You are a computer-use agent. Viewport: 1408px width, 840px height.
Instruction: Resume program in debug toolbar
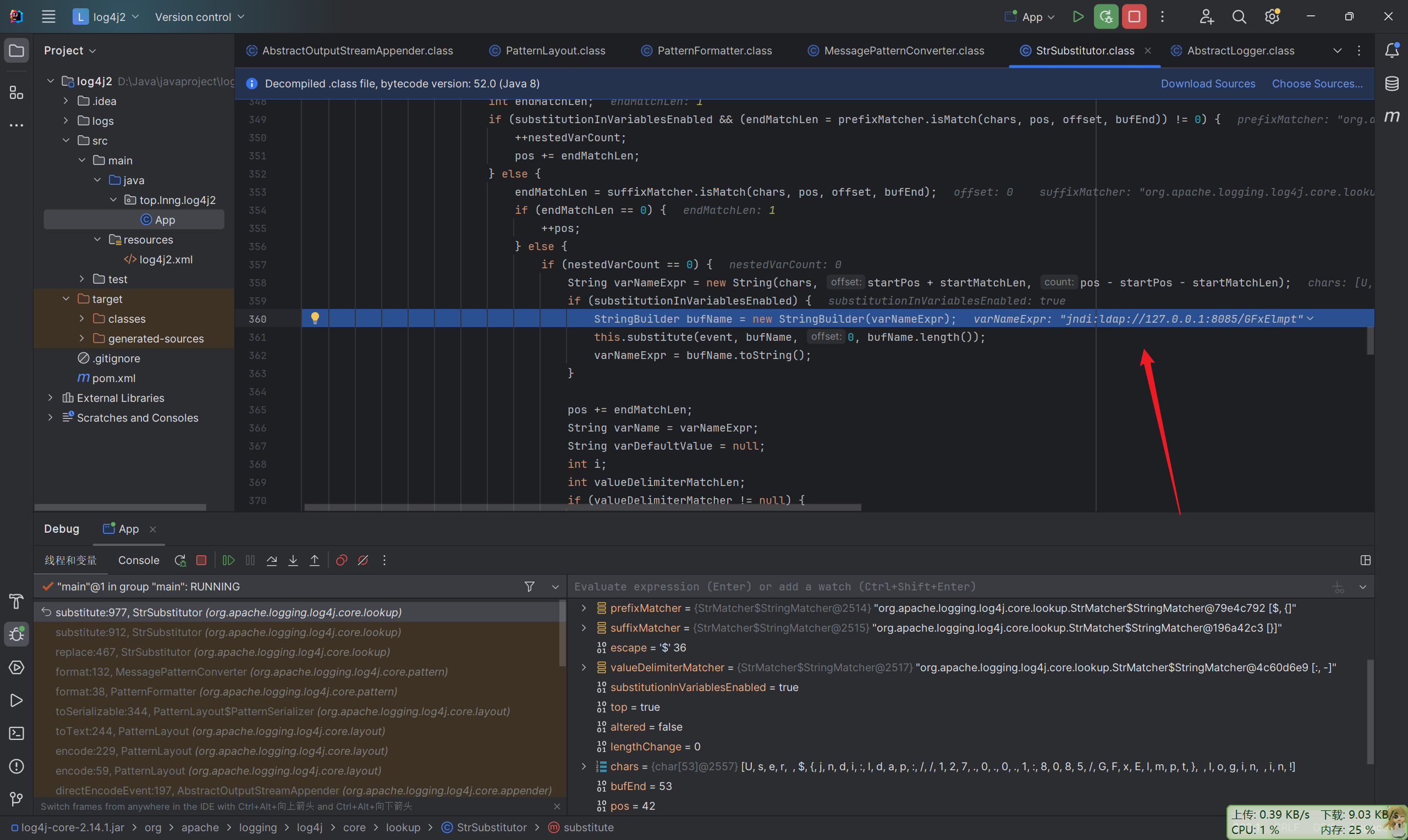[229, 560]
